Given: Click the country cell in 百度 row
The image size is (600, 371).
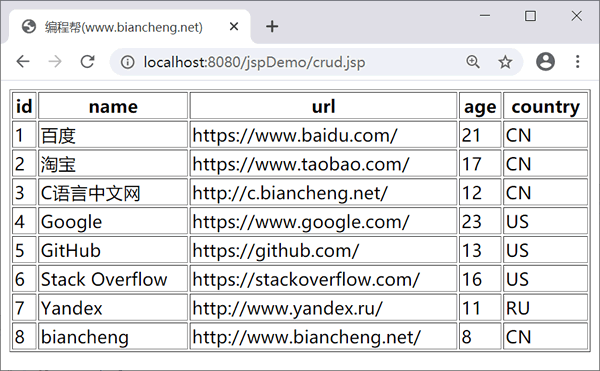Looking at the screenshot, I should coord(546,135).
